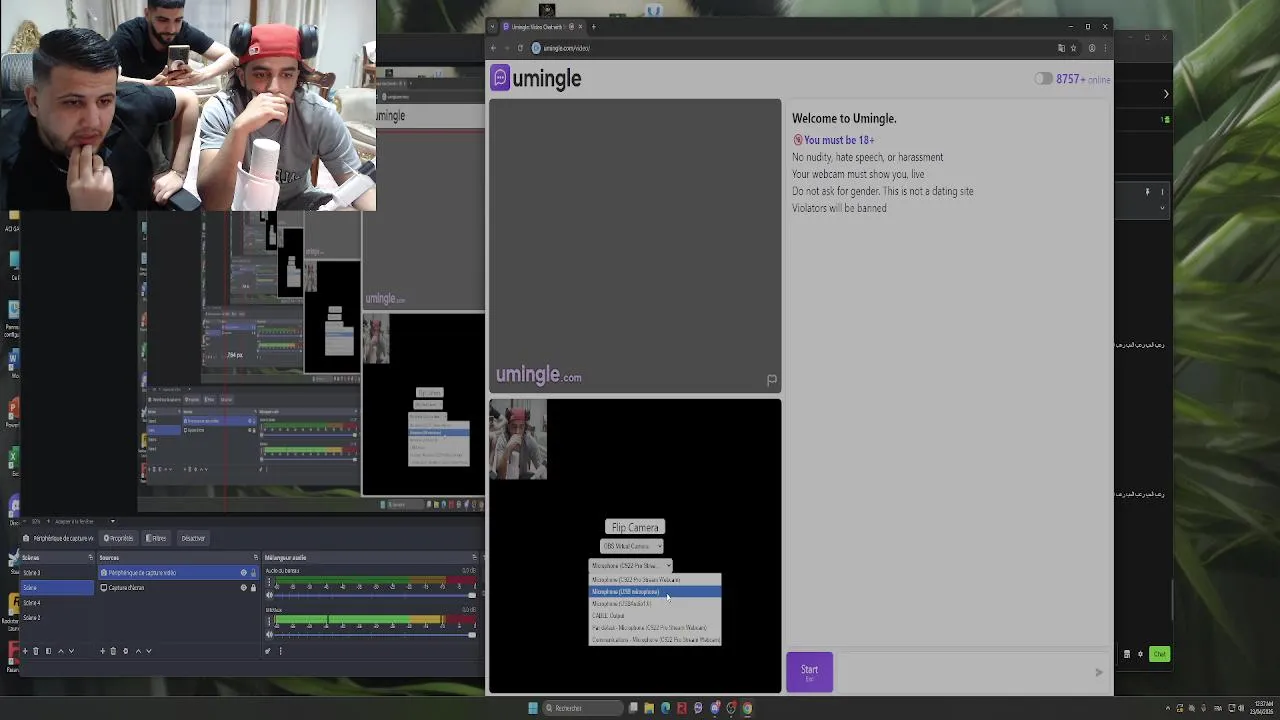Add a new scene with plus icon
The width and height of the screenshot is (1280, 720).
(25, 651)
